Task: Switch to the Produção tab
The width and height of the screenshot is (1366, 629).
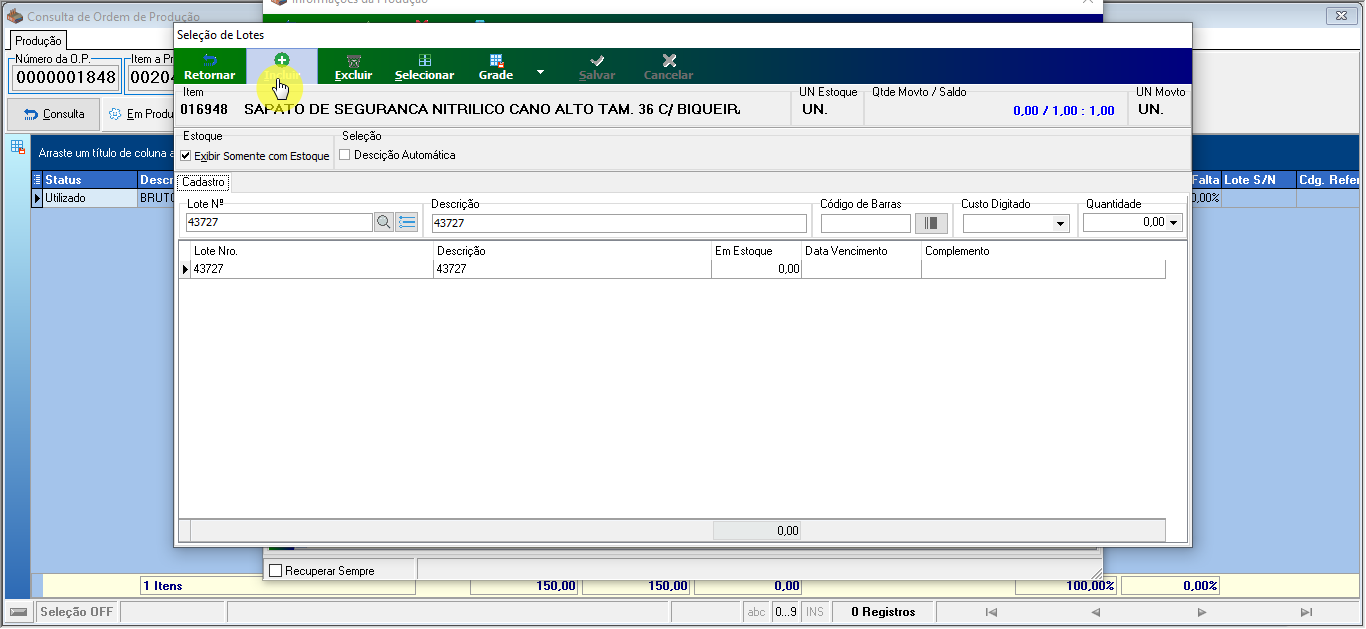Action: 39,41
